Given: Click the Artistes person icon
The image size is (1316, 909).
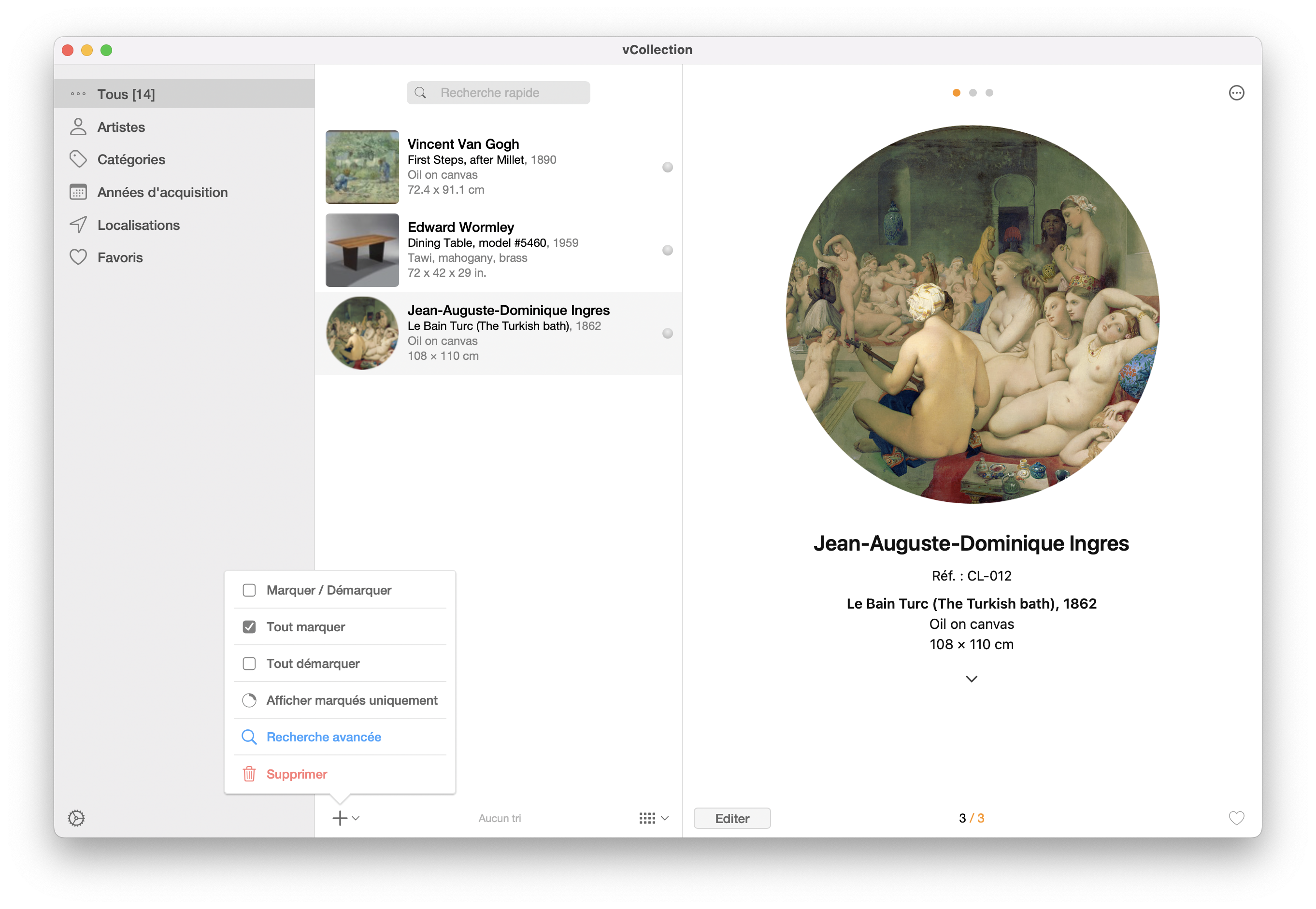Looking at the screenshot, I should [78, 127].
